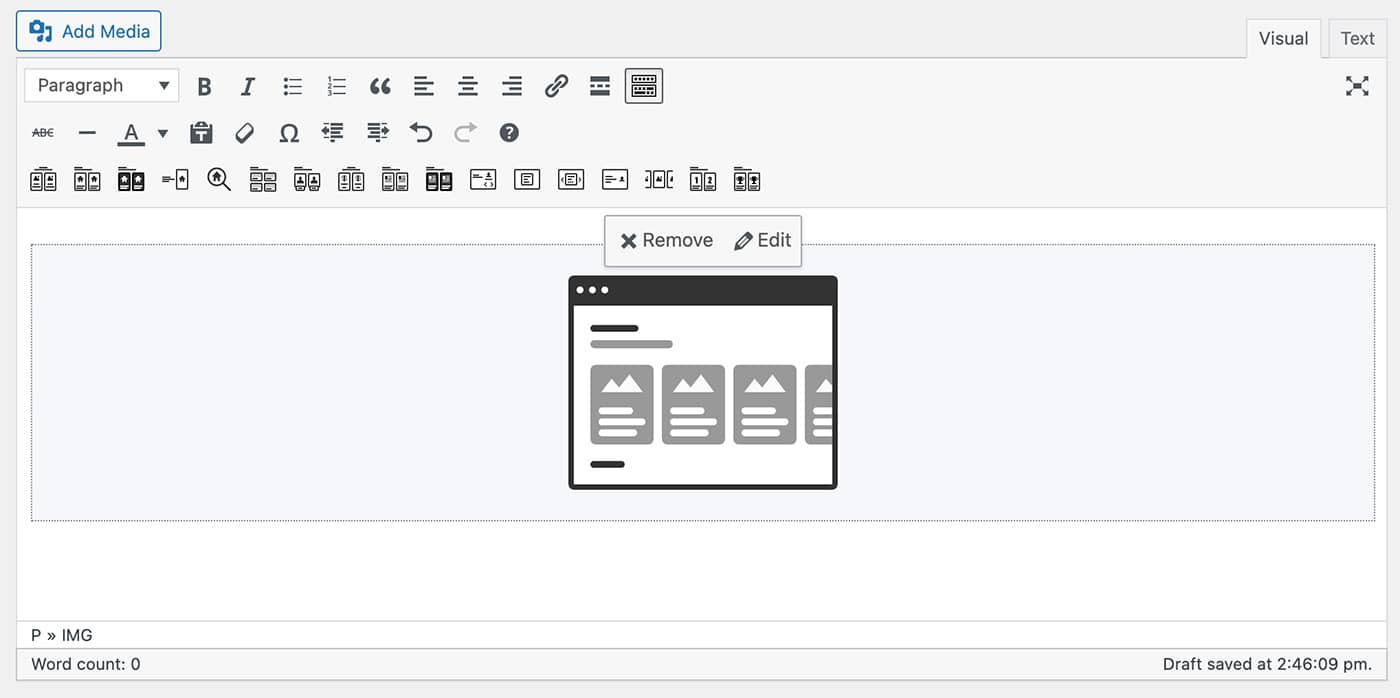Apply blockquote formatting
1400x698 pixels.
click(x=380, y=87)
